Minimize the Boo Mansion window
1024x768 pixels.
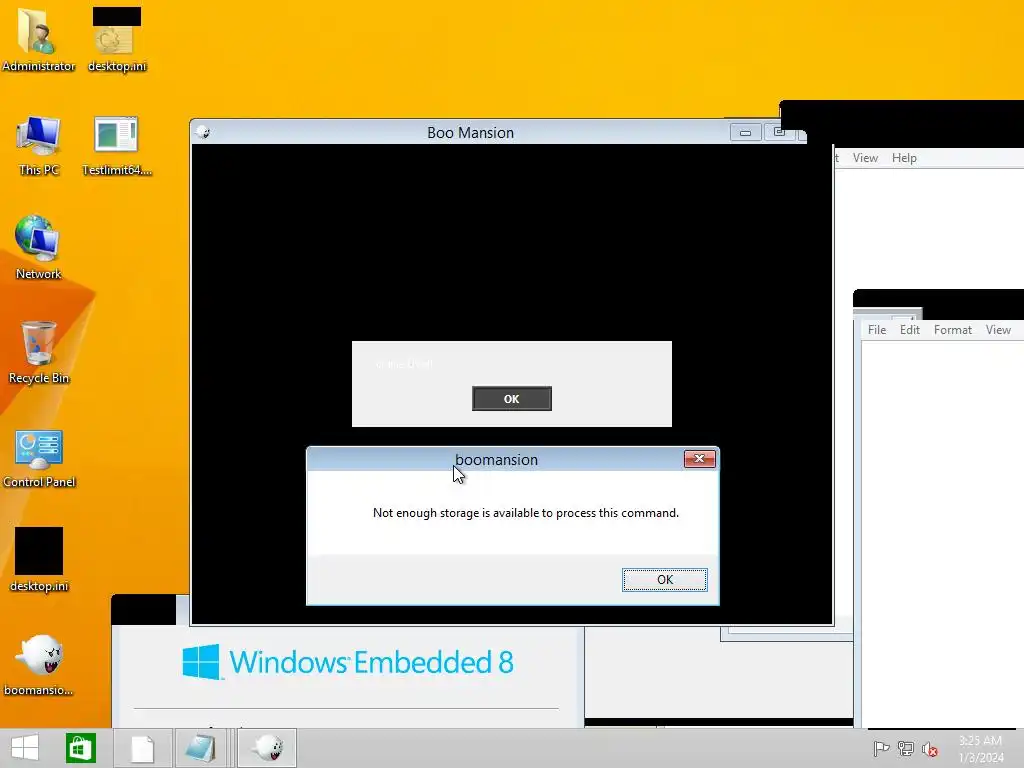(745, 133)
